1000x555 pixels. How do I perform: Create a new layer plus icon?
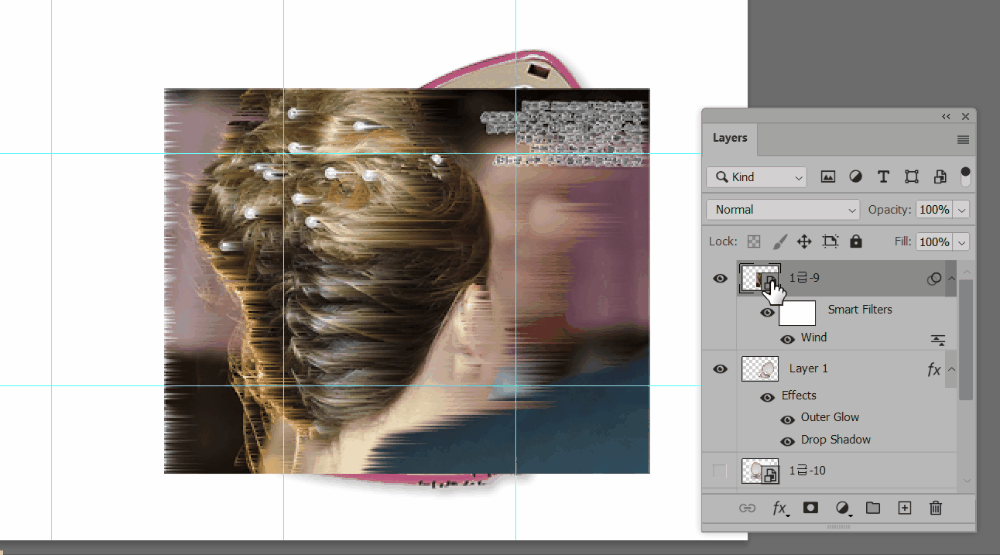tap(904, 508)
